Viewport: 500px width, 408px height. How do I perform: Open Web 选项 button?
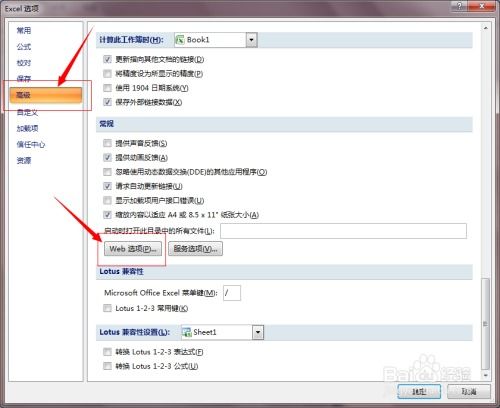click(133, 249)
